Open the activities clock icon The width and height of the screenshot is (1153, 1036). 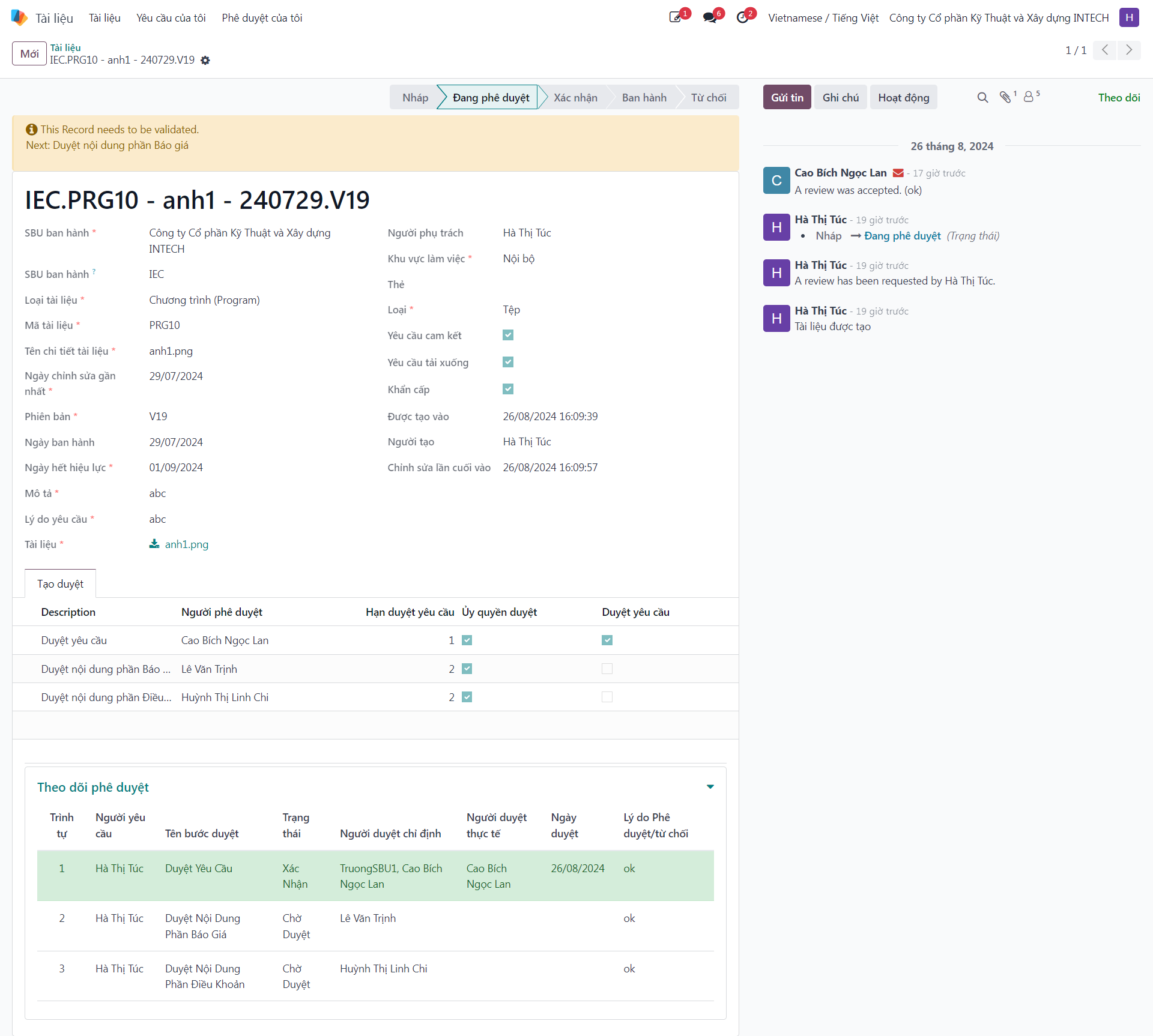pyautogui.click(x=743, y=17)
